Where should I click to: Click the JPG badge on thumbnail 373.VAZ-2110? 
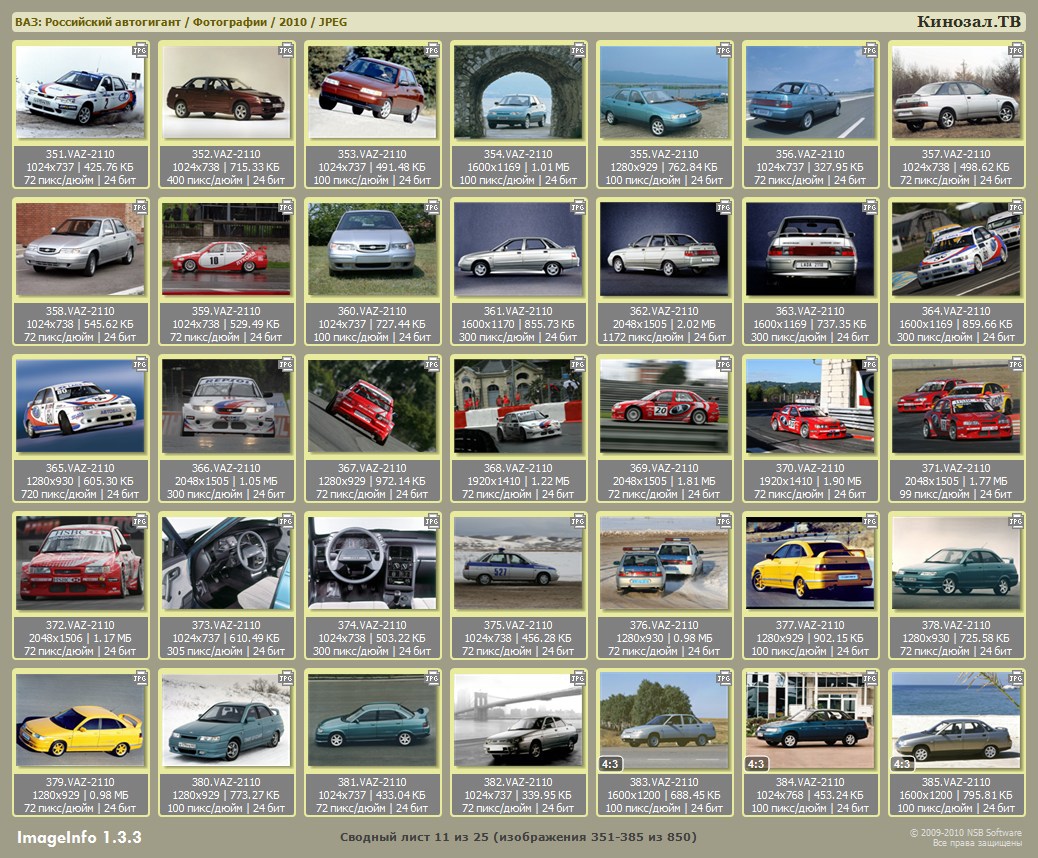286,521
